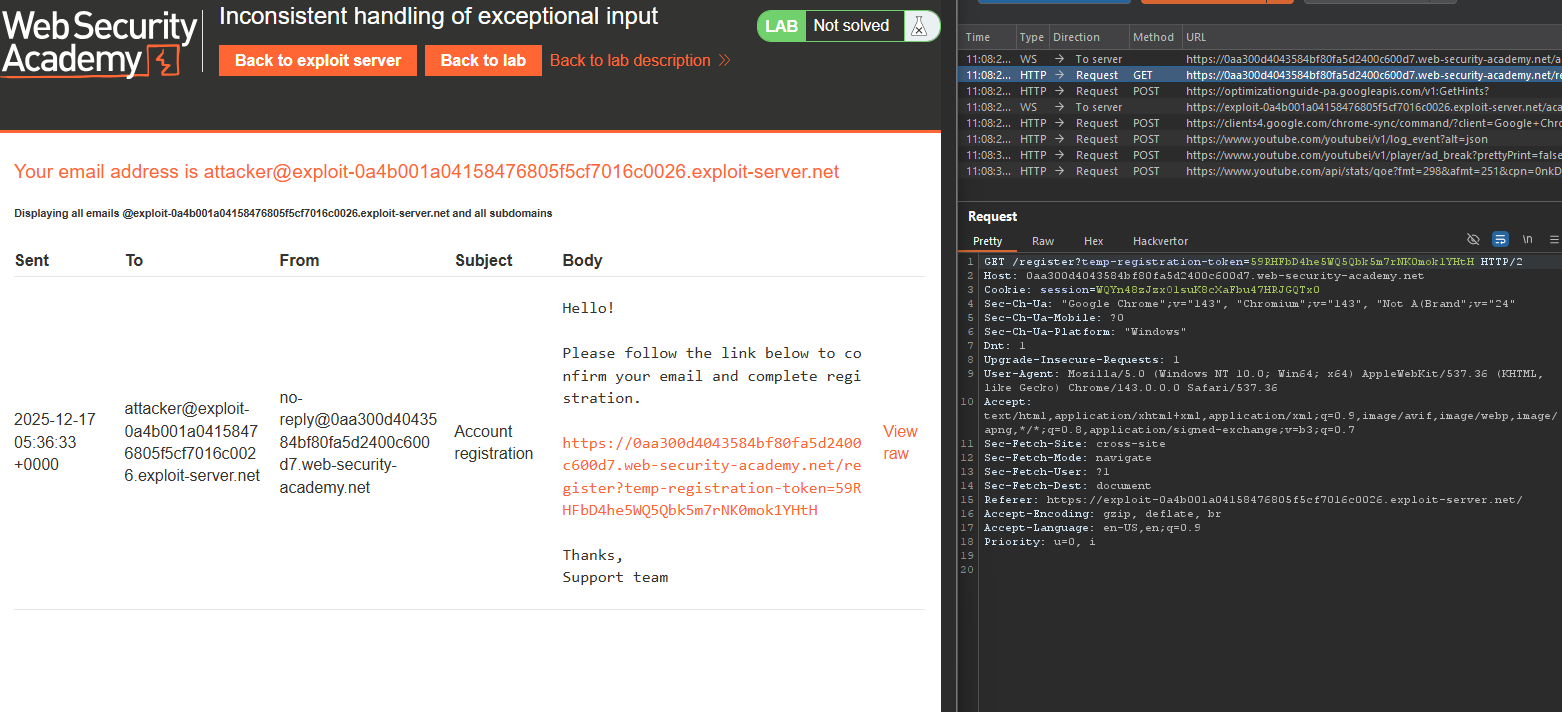Screen dimensions: 1562x712
Task: Toggle the word wrap icon in Request panel
Action: (x=1500, y=240)
